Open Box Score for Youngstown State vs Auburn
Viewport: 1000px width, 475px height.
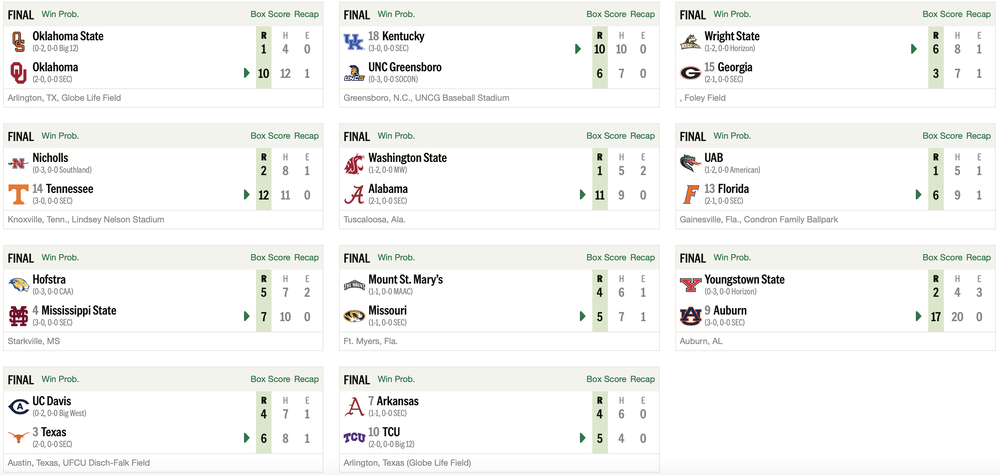click(943, 257)
